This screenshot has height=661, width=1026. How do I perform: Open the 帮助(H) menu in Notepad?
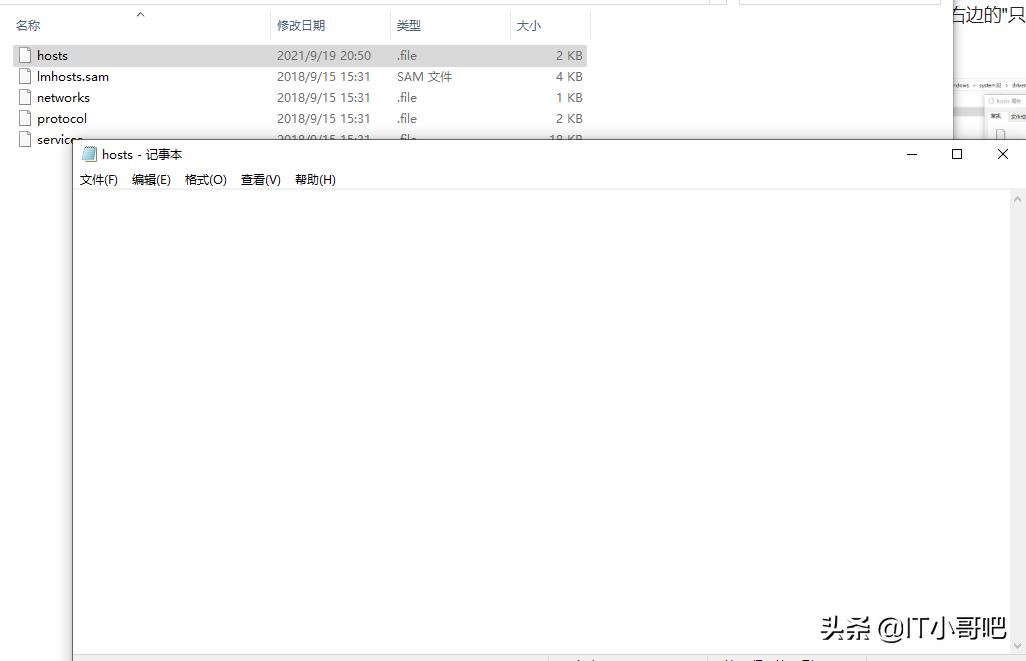pos(315,179)
